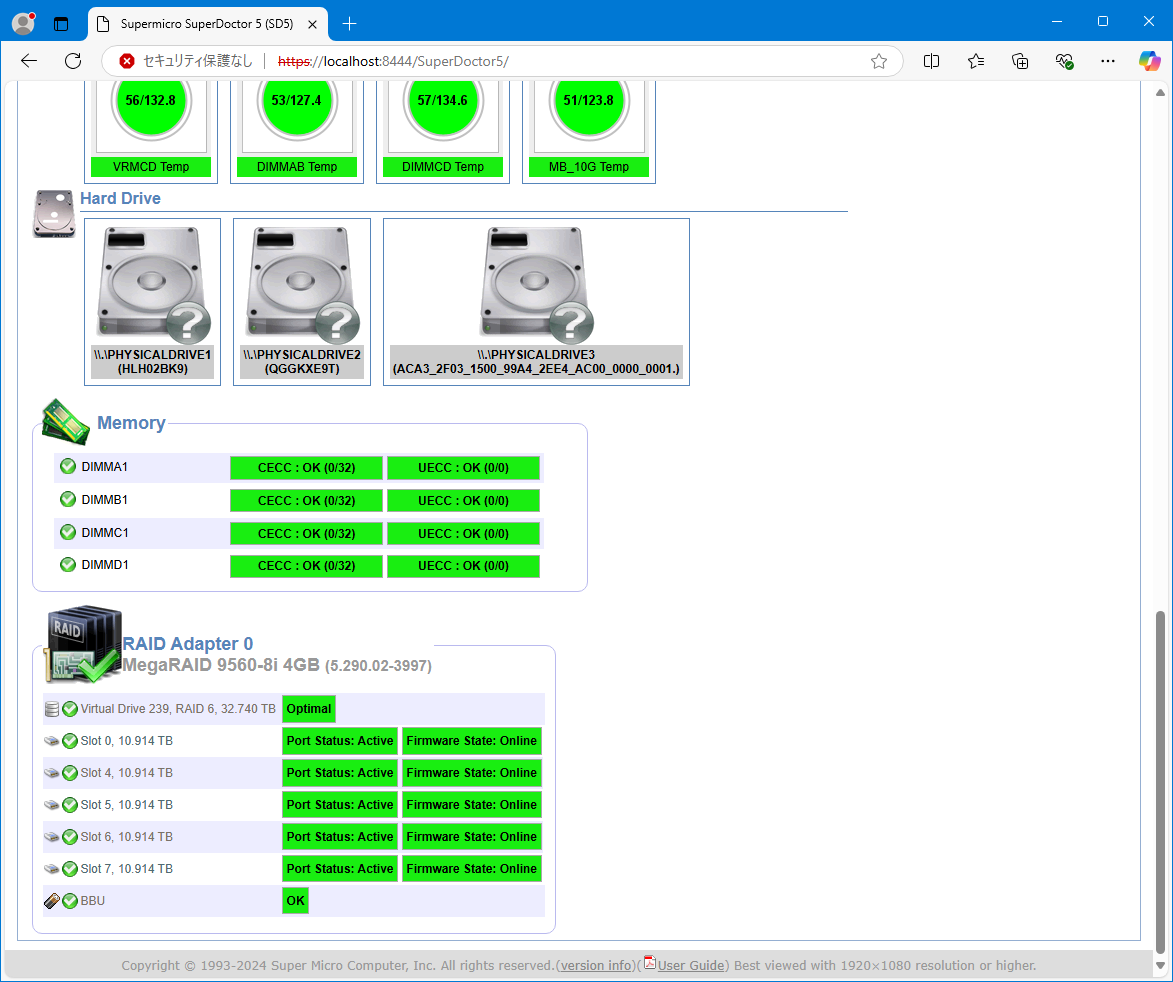This screenshot has height=982, width=1173.
Task: Select the Supermicro SuperDoctor 5 tab
Action: pyautogui.click(x=207, y=24)
